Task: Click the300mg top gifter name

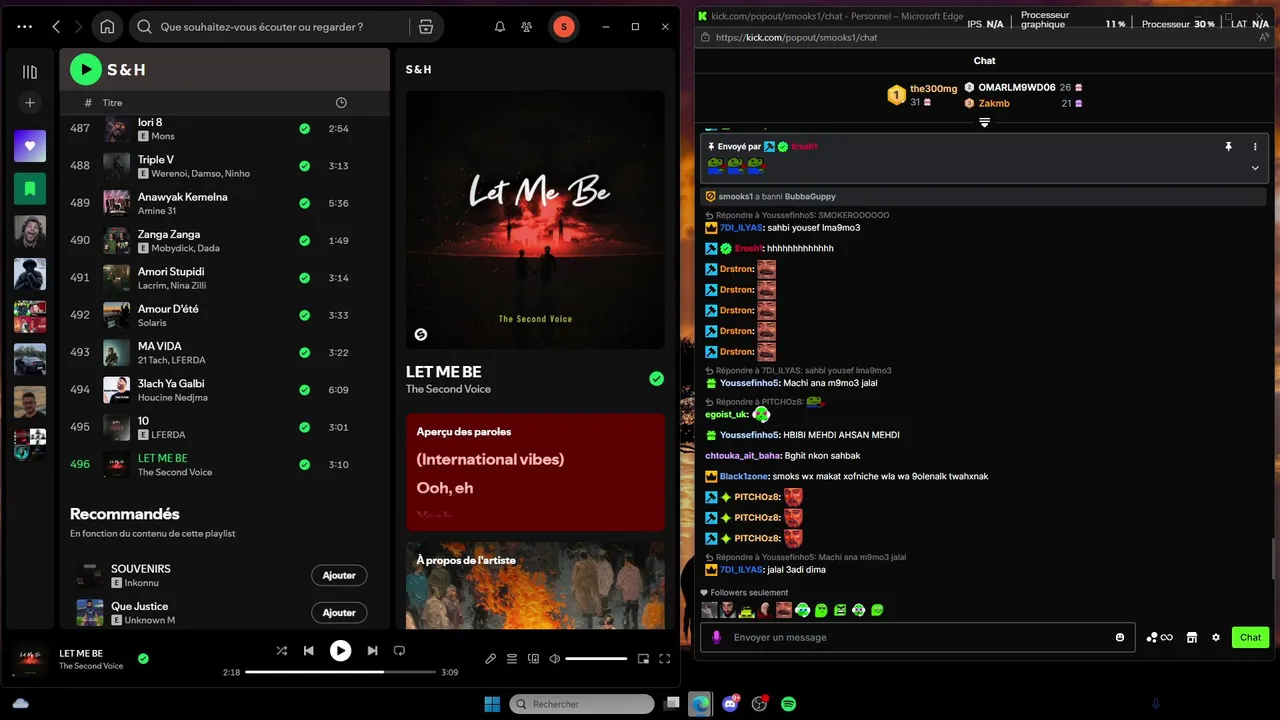Action: [933, 89]
